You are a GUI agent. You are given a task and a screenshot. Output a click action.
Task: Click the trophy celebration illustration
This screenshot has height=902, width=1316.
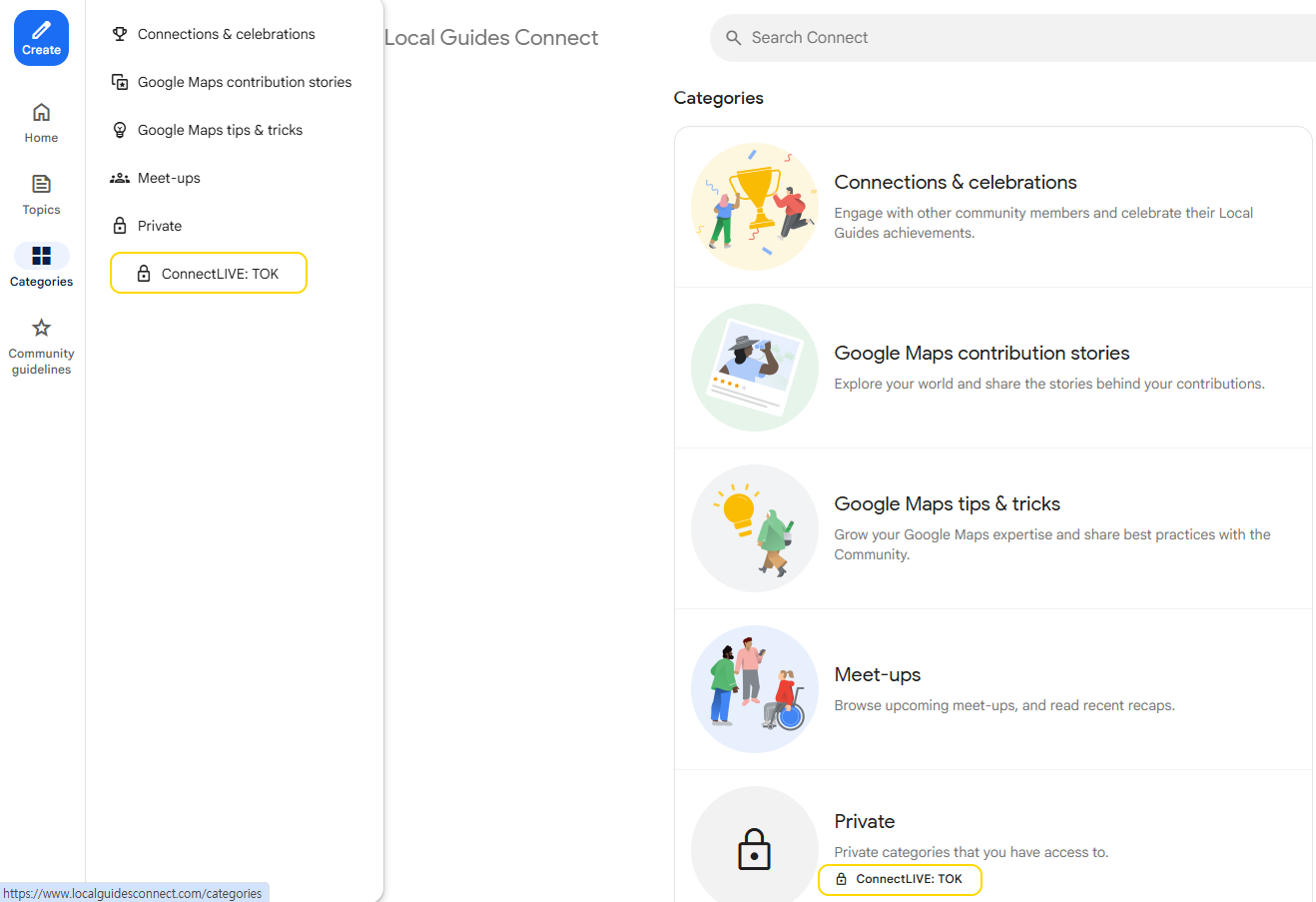(x=755, y=207)
